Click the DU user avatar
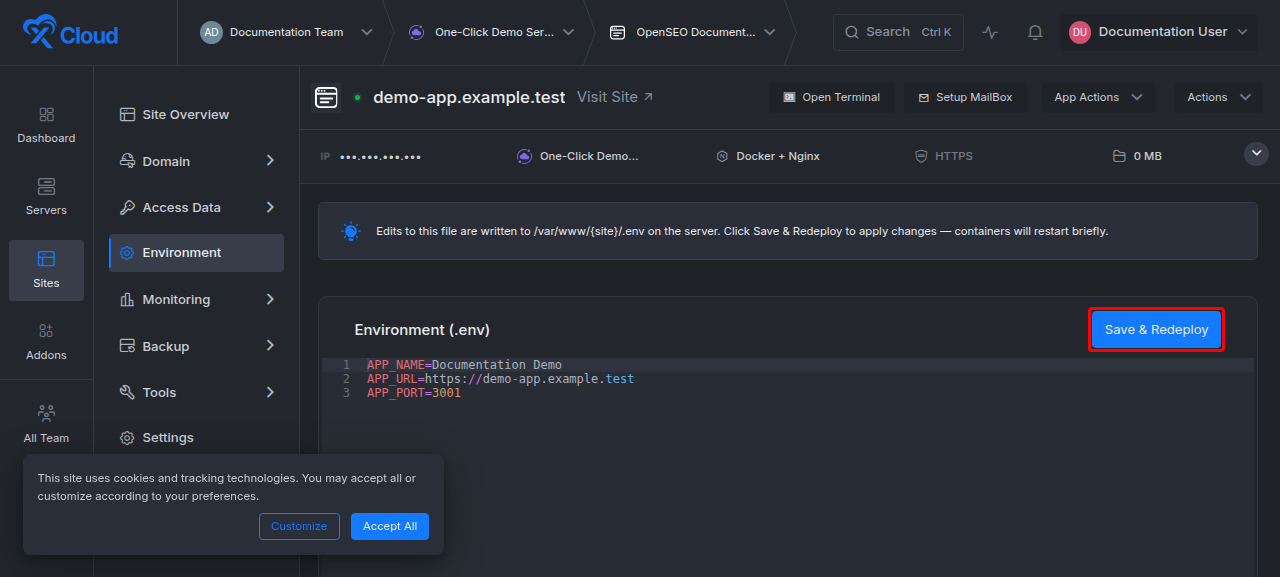The width and height of the screenshot is (1280, 577). click(1080, 32)
